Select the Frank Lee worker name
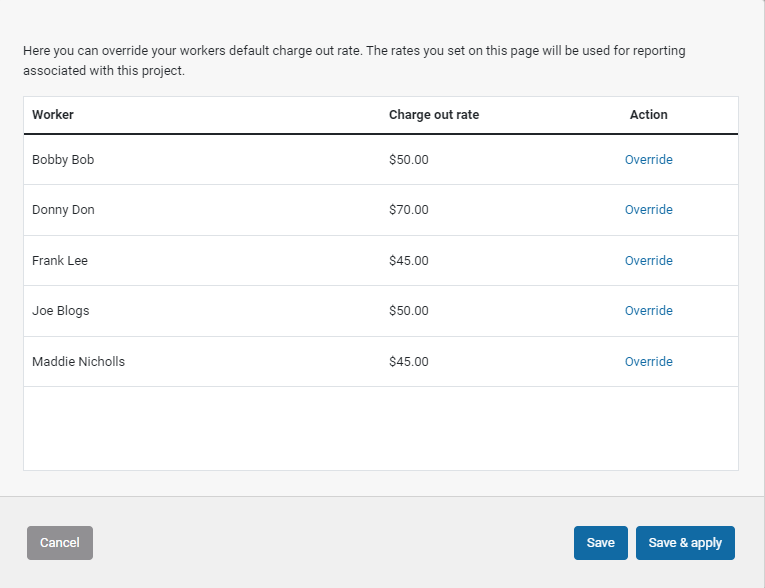The image size is (765, 588). 60,261
